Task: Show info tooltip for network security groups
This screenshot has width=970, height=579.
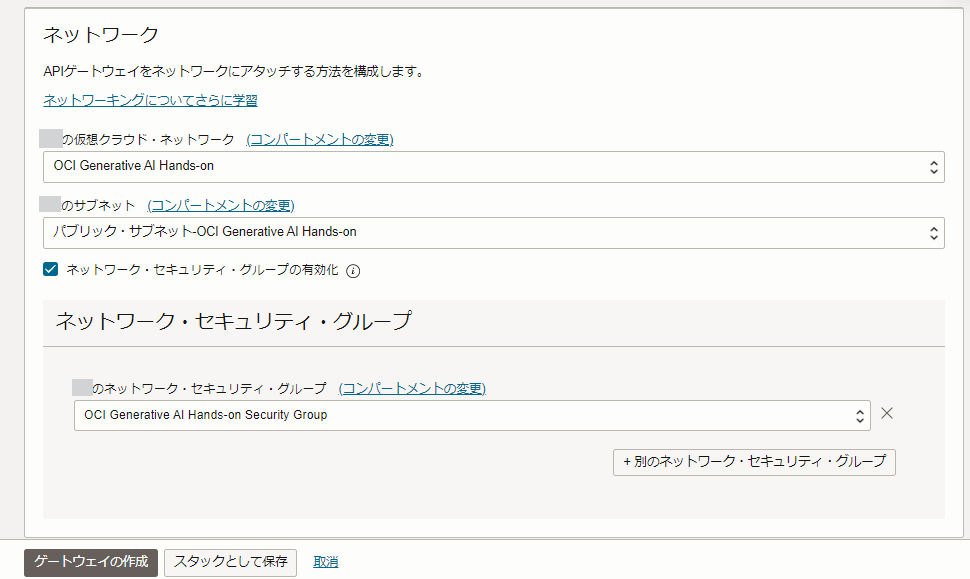Action: (x=353, y=271)
